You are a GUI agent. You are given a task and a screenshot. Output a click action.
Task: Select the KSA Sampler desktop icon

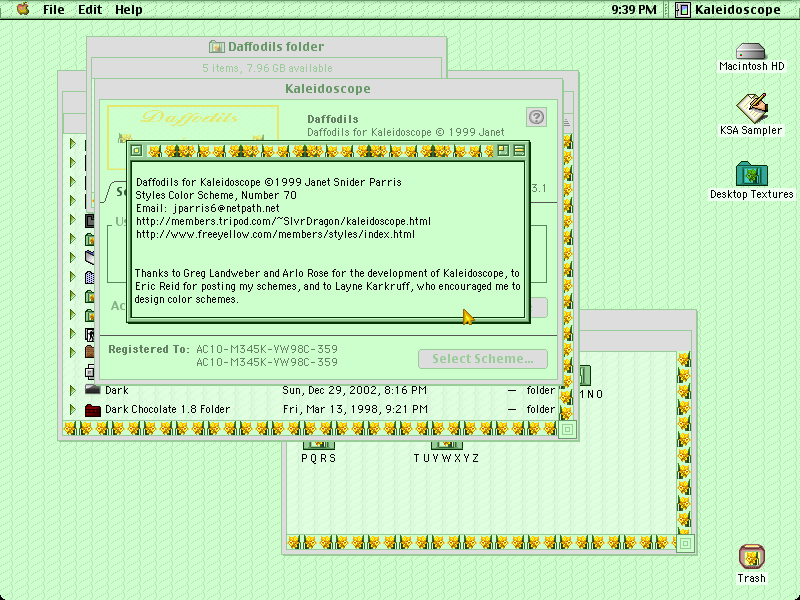point(752,108)
